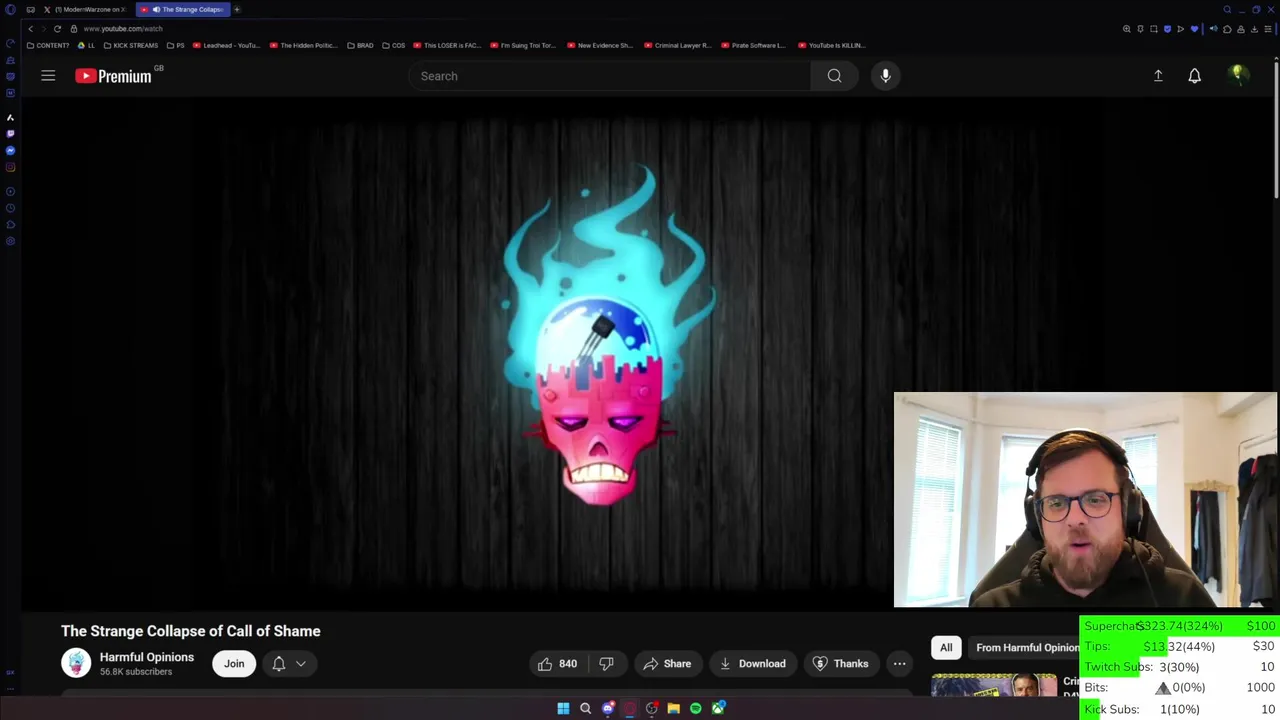The height and width of the screenshot is (720, 1280).
Task: Open the extensions cube icon
Action: 1227,29
